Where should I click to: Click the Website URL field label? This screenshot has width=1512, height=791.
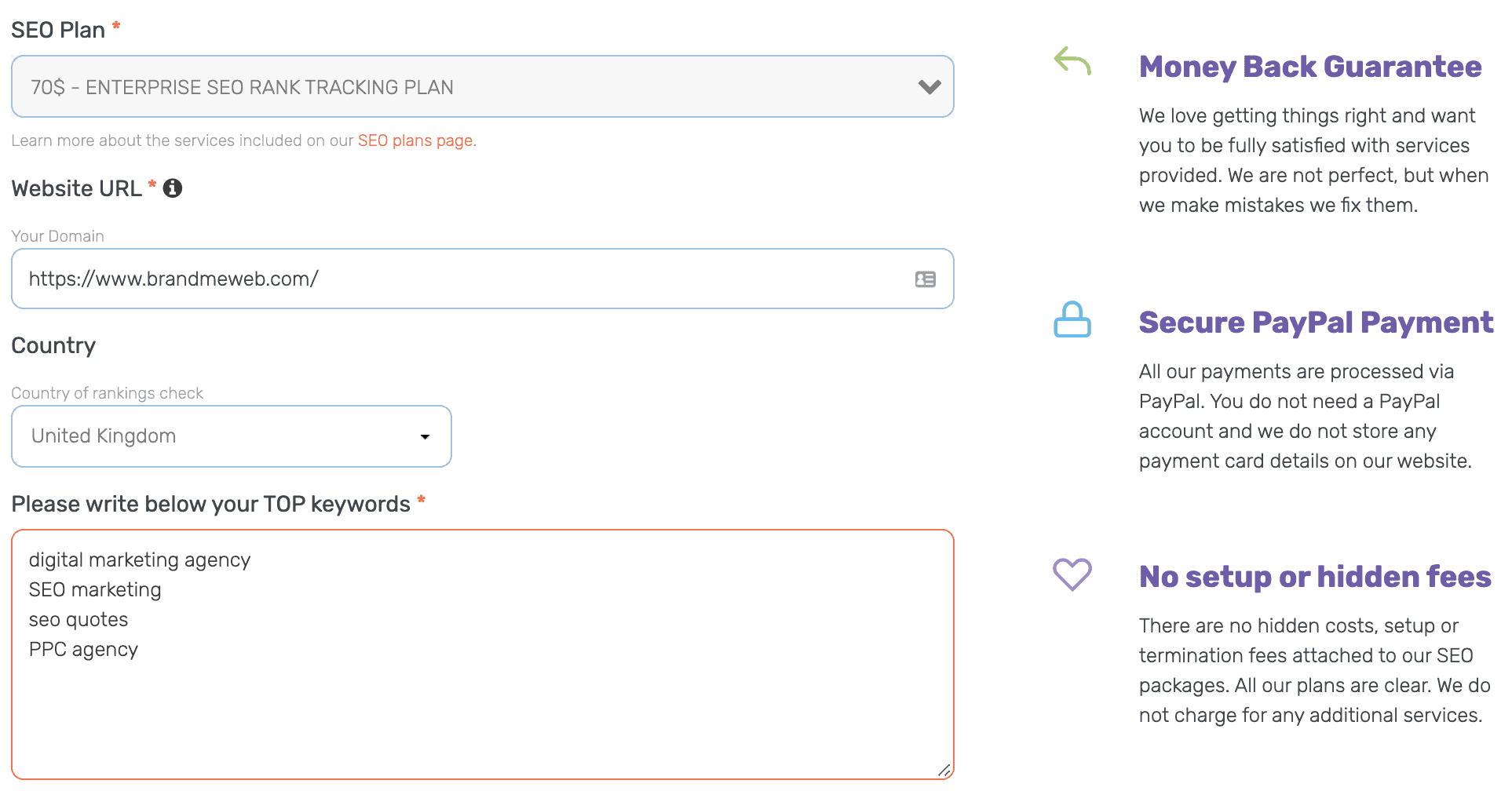coord(76,188)
